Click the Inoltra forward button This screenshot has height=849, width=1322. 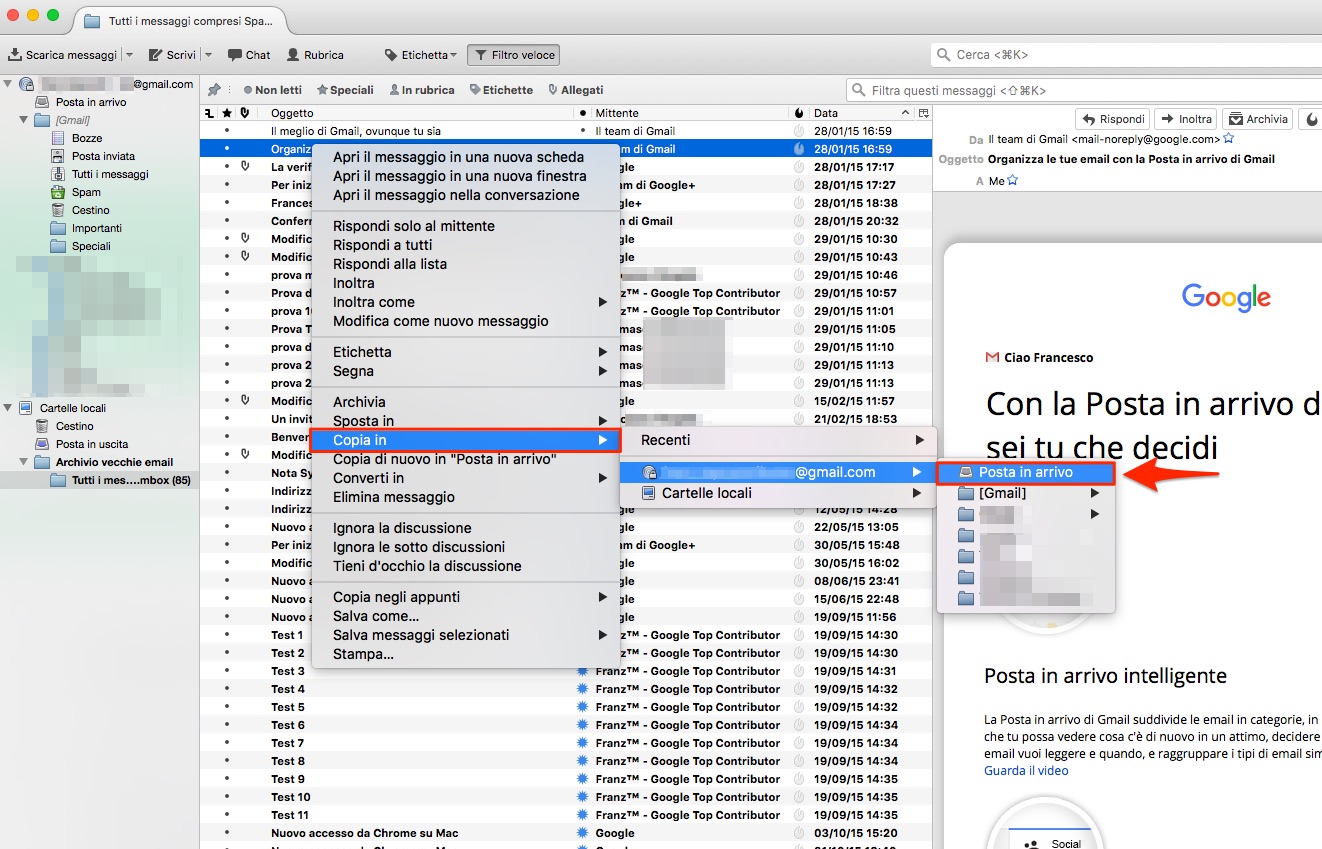[1185, 119]
